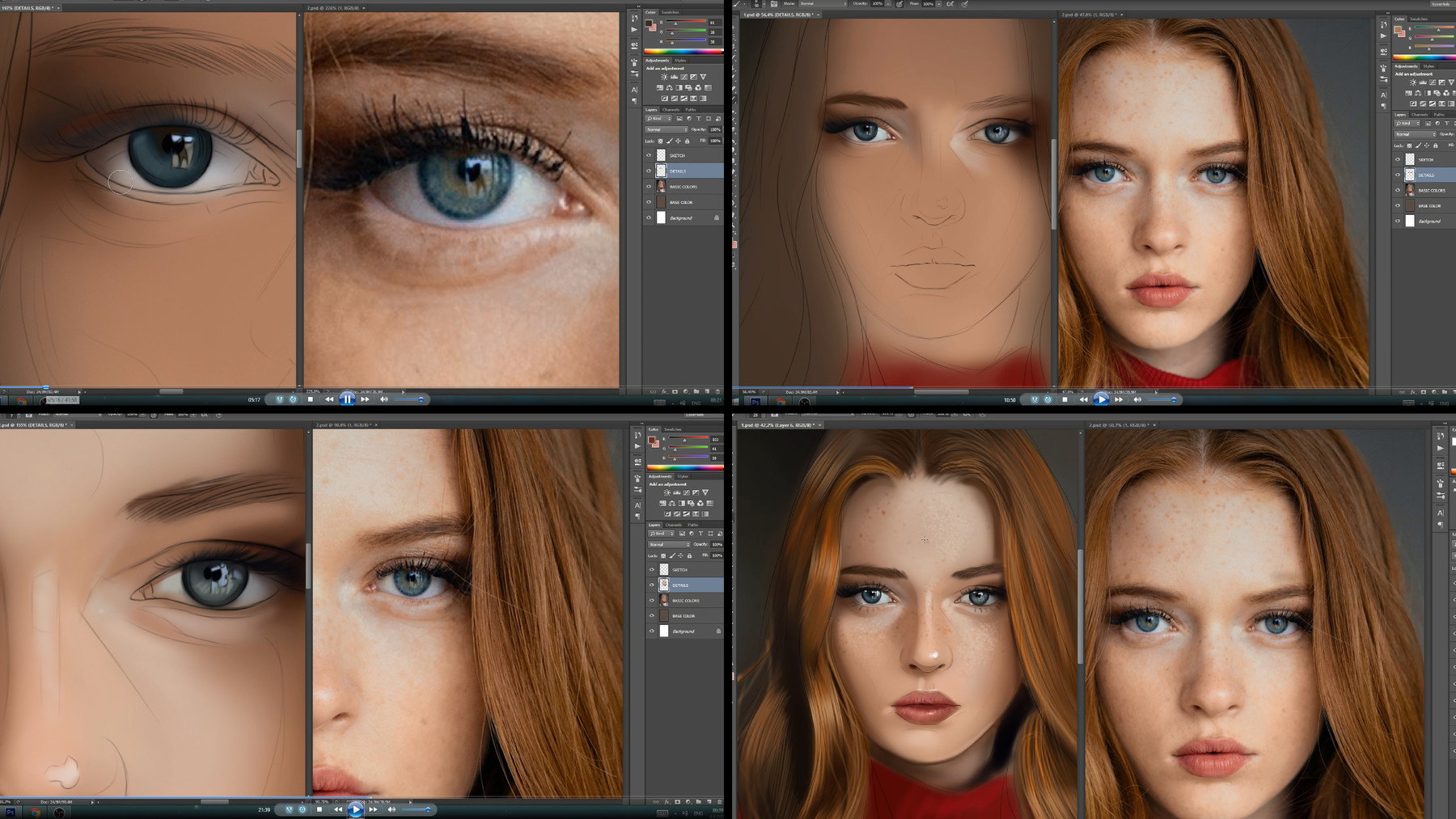Fast-forward the video in bottom-left screenshot player
This screenshot has width=1456, height=819.
(373, 809)
